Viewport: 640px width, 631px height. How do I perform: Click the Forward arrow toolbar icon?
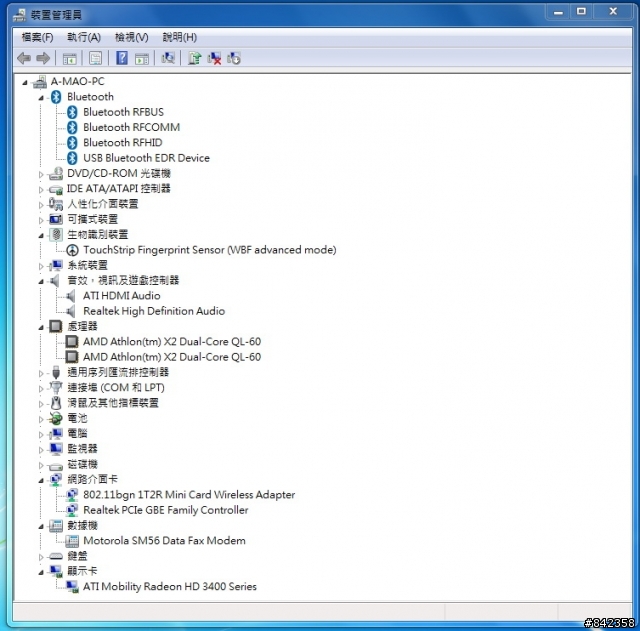point(43,58)
